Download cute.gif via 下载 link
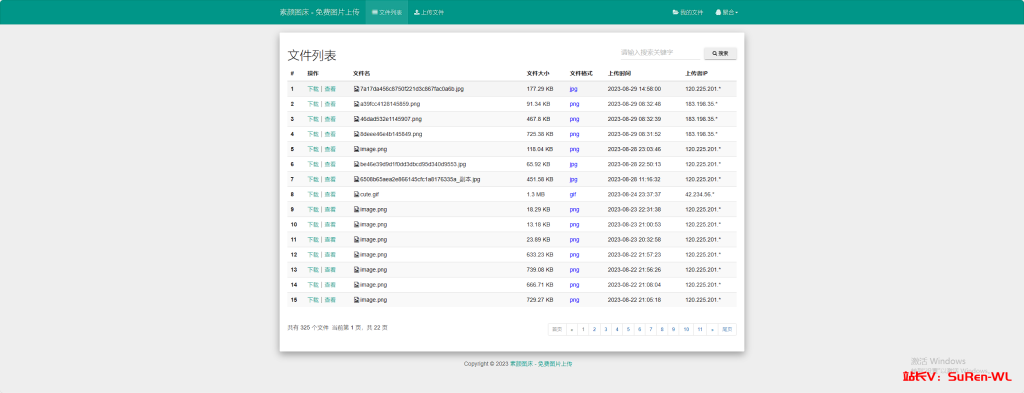 click(x=313, y=194)
